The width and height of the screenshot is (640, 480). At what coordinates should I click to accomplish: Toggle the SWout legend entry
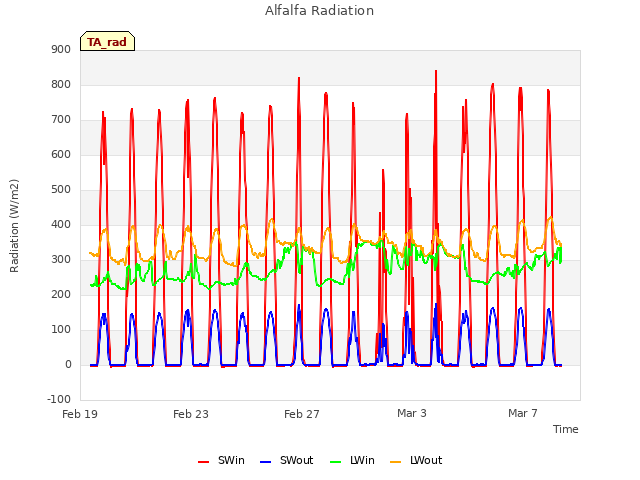[x=287, y=460]
